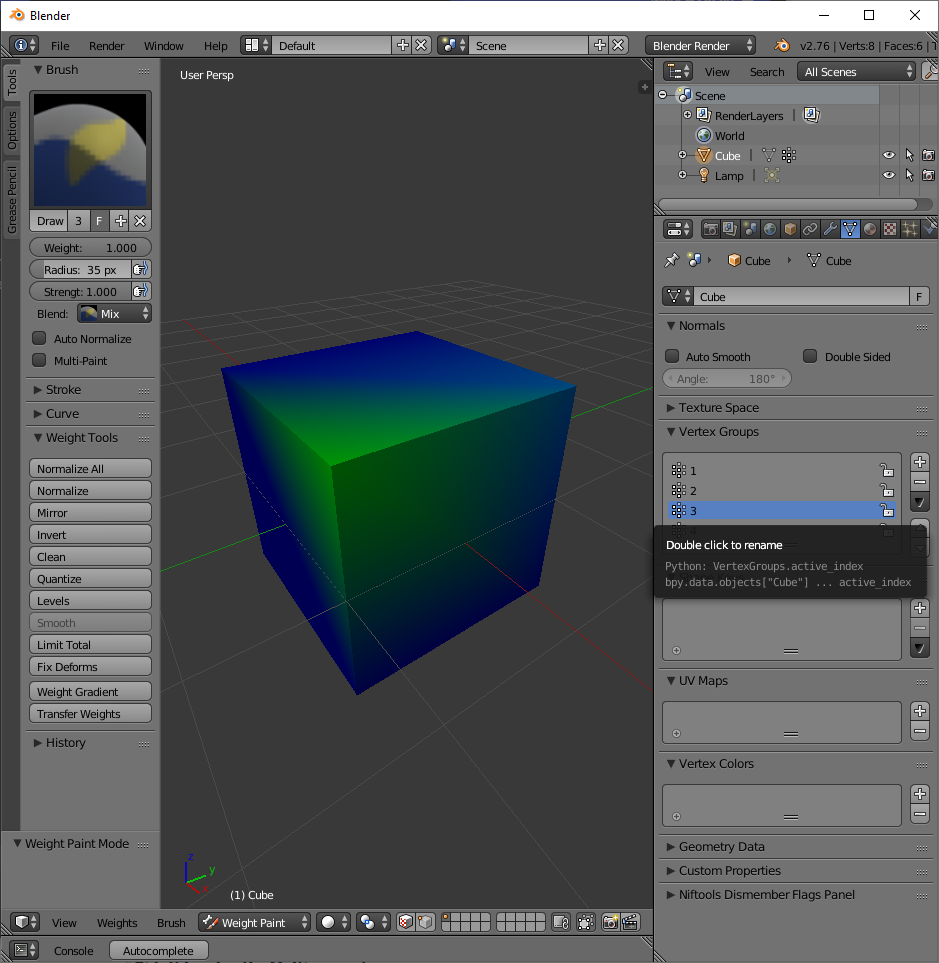Open the Weights menu in 3D header
The image size is (939, 963).
pos(117,922)
